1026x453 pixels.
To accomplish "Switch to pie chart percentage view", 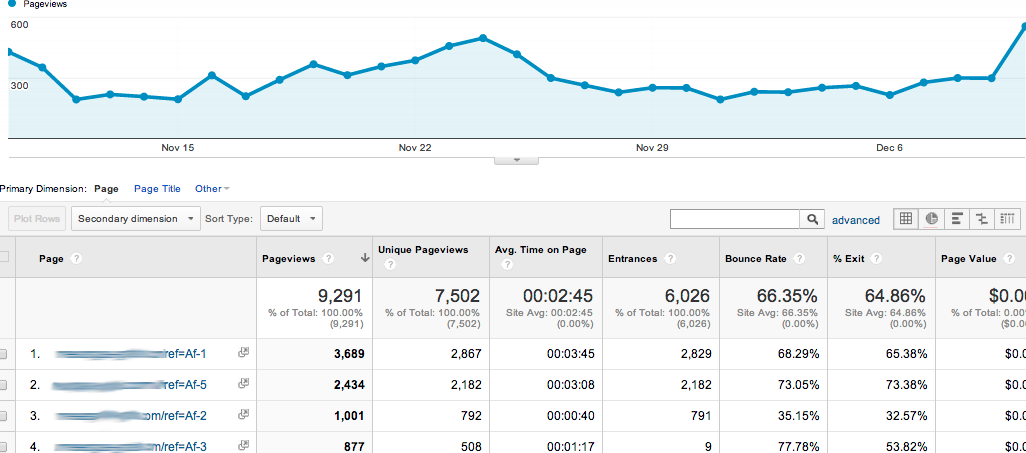I will (932, 219).
